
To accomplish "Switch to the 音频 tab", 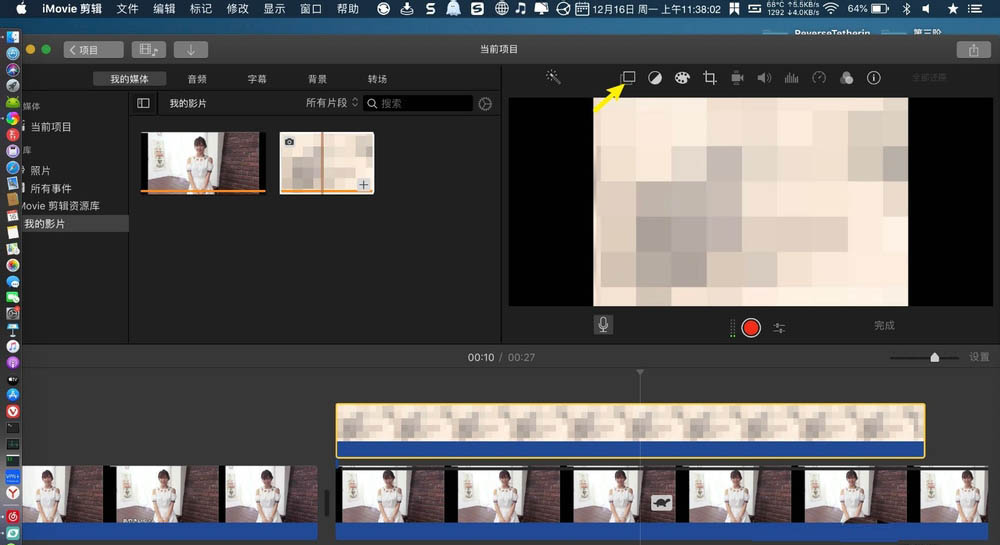I will [197, 79].
